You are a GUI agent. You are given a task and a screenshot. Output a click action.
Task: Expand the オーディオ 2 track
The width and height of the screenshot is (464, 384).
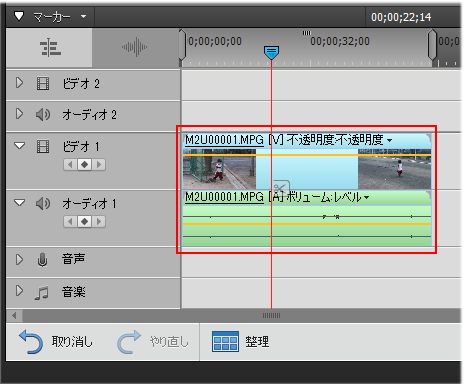coord(19,114)
